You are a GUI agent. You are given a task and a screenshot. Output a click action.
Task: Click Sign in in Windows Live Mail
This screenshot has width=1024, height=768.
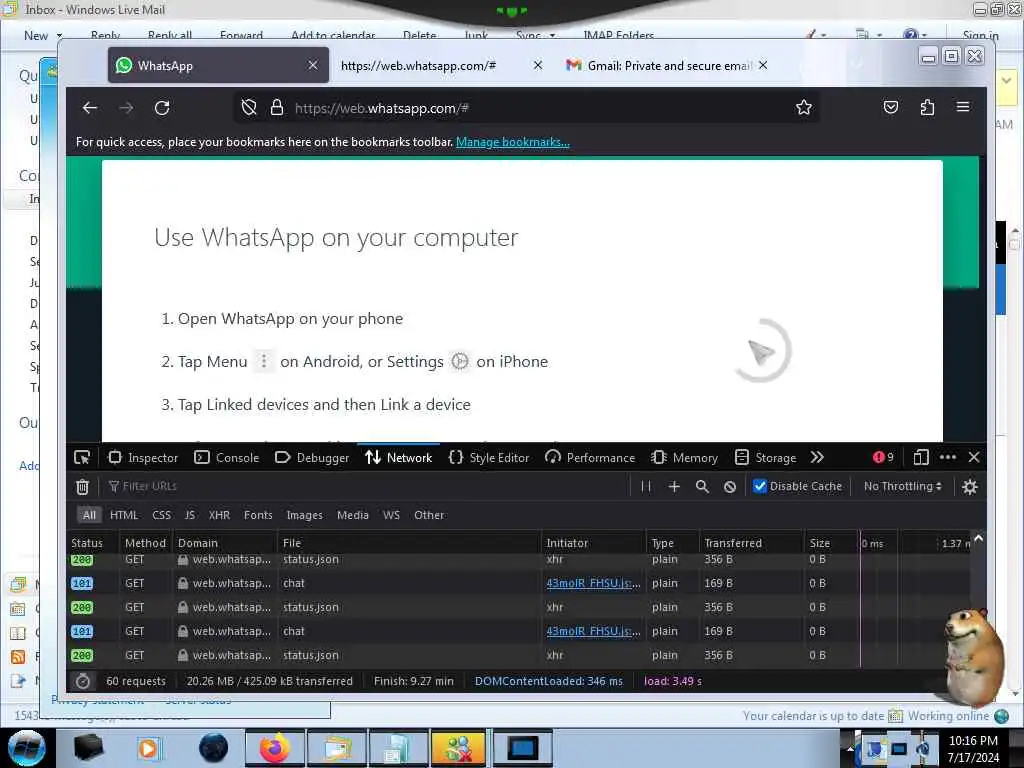(980, 36)
